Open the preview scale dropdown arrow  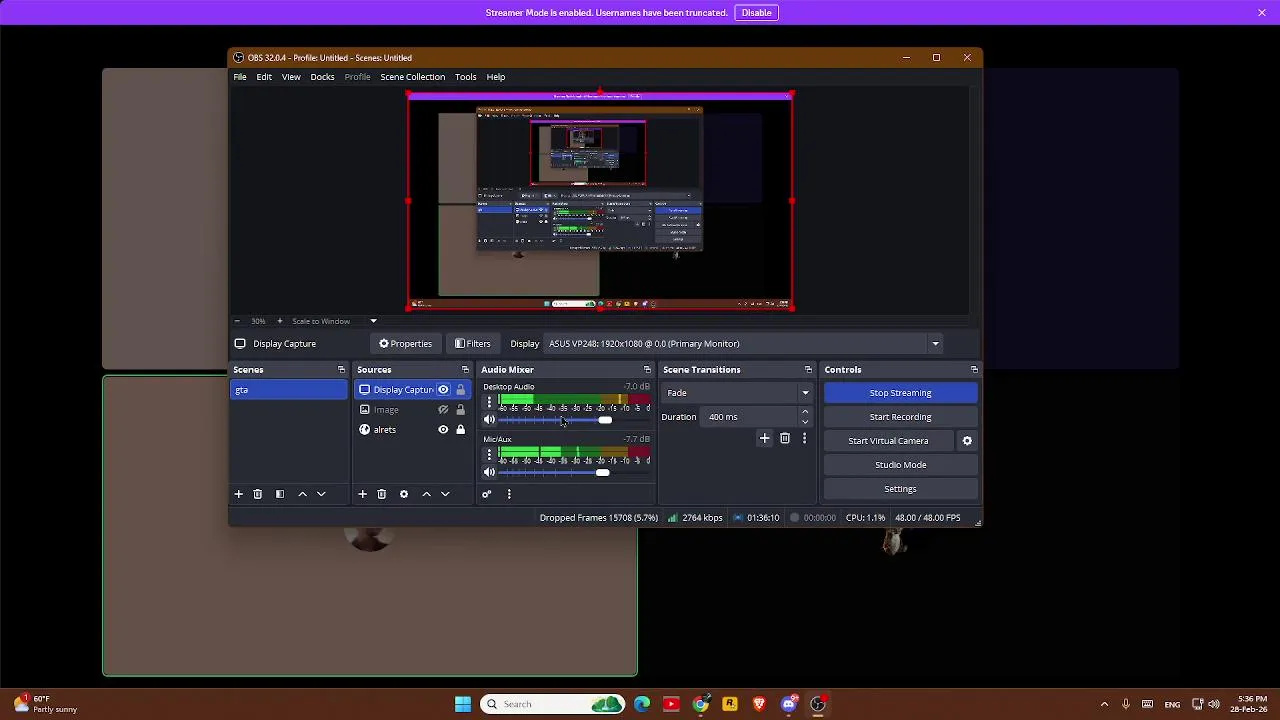point(373,321)
